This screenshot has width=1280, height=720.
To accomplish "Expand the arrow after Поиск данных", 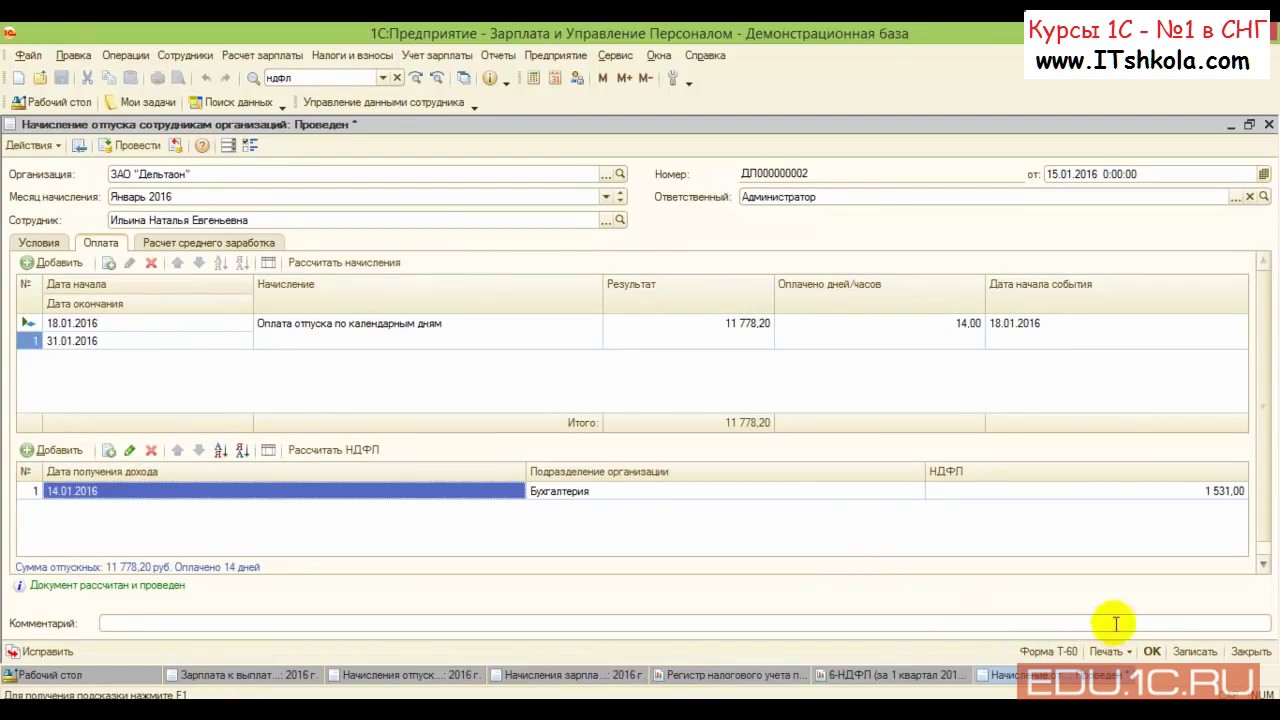I will 282,106.
